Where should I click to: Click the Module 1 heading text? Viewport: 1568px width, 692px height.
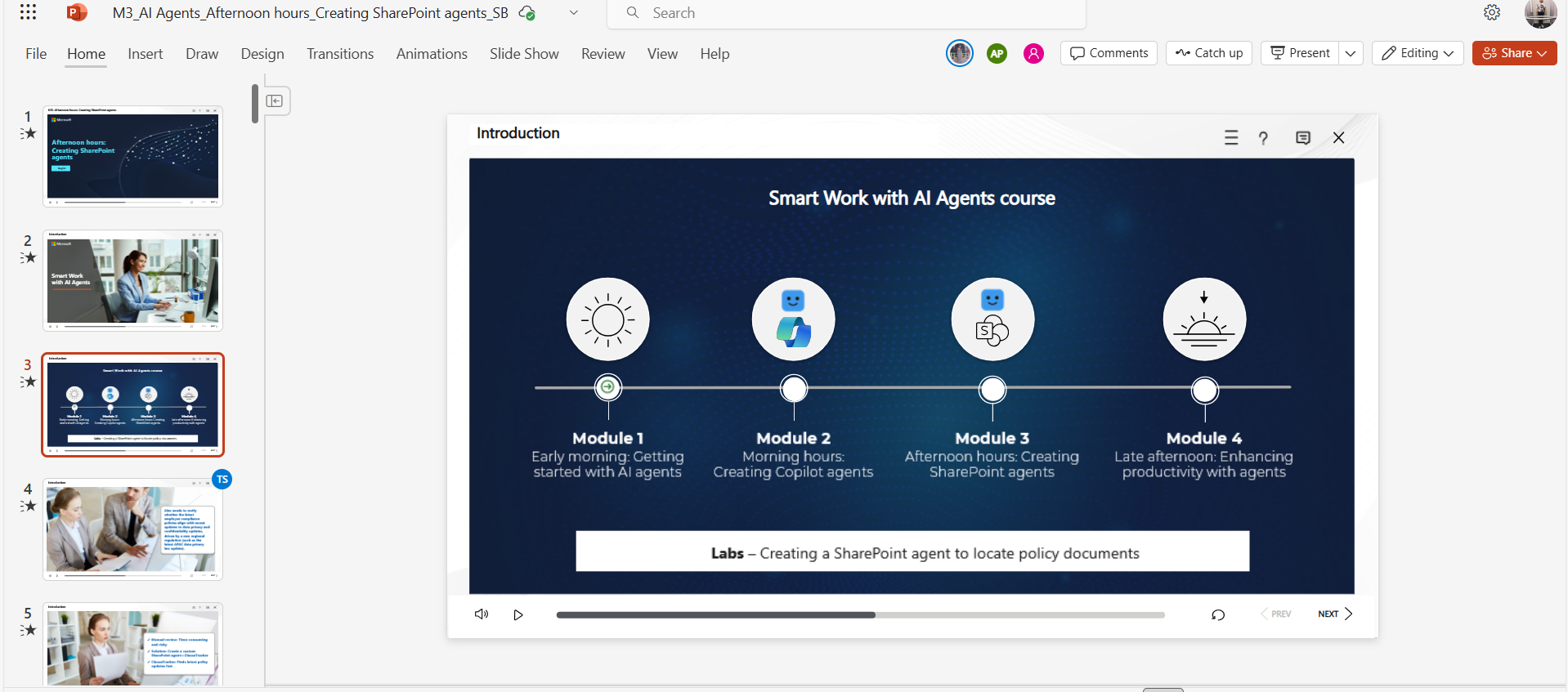pos(607,438)
